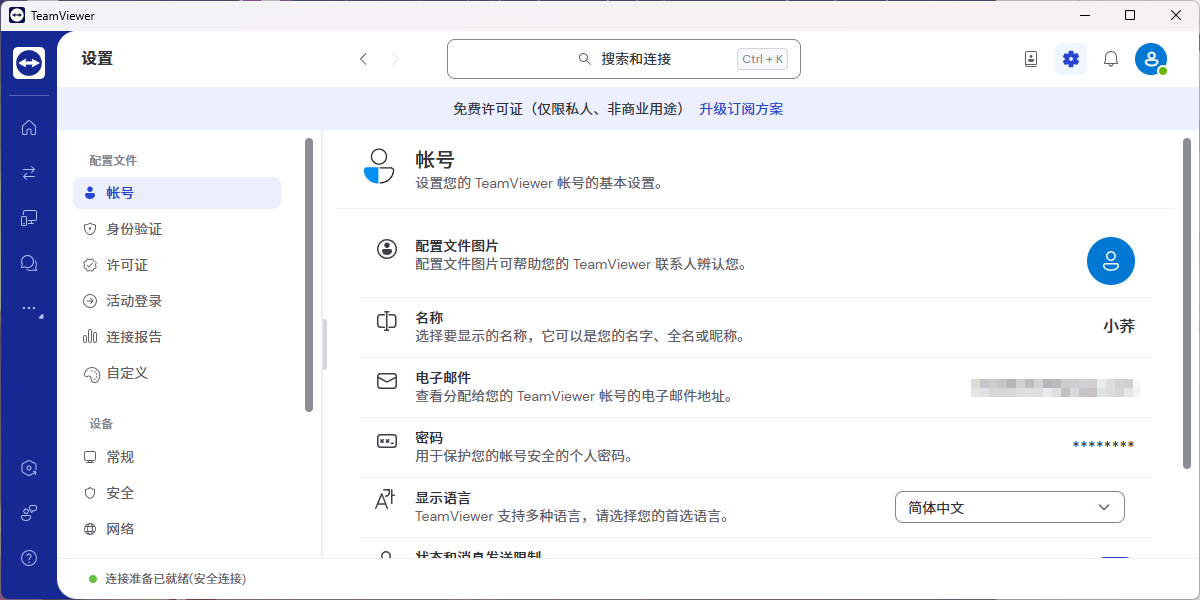Image resolution: width=1200 pixels, height=600 pixels.
Task: Click the Ctrl + K shortcut badge
Action: [763, 59]
